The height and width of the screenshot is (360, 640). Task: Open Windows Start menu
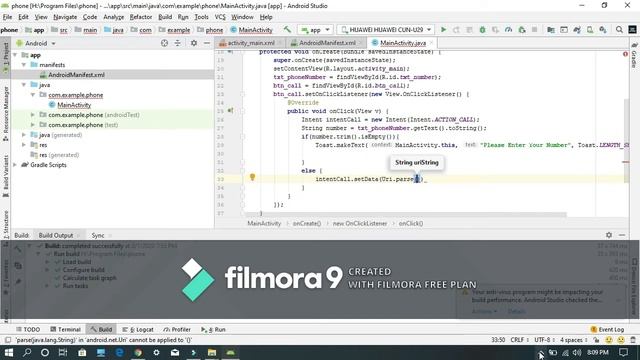pos(9,352)
